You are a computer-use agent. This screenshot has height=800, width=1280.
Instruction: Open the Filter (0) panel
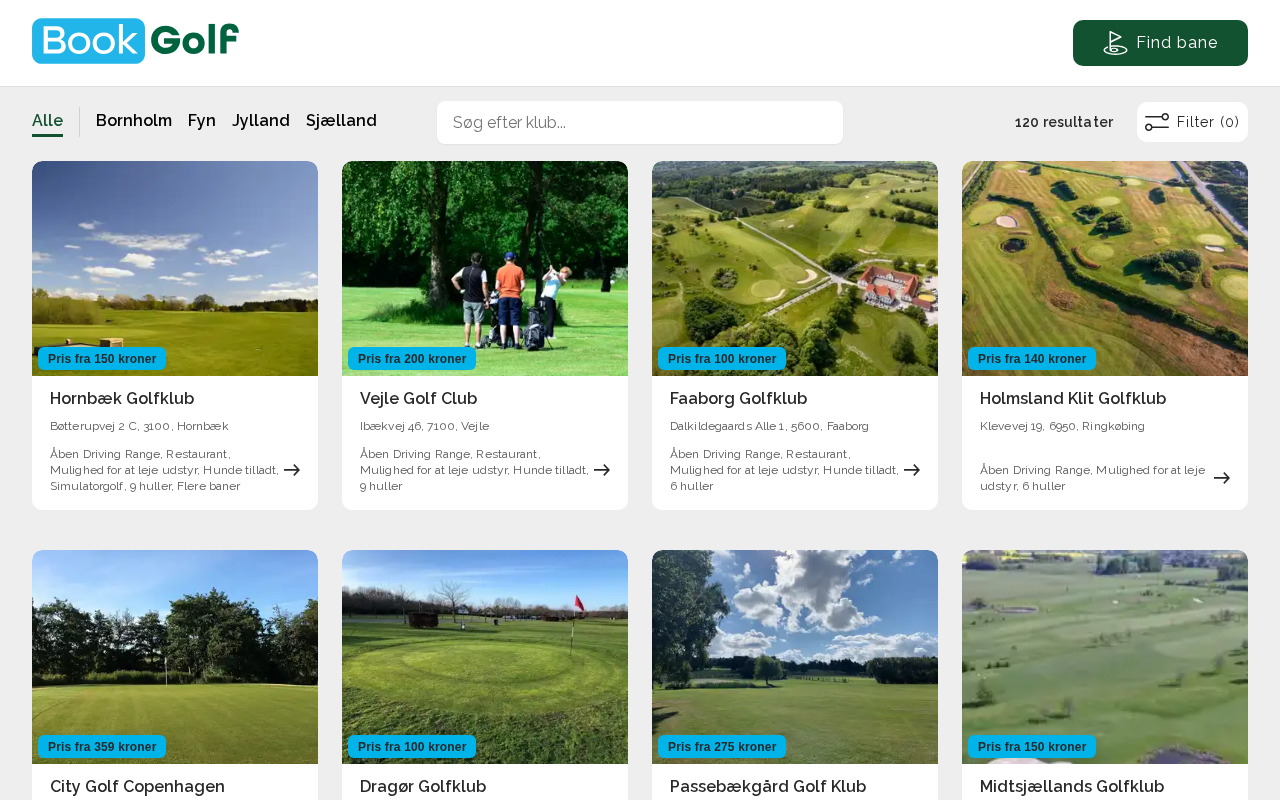[1192, 122]
